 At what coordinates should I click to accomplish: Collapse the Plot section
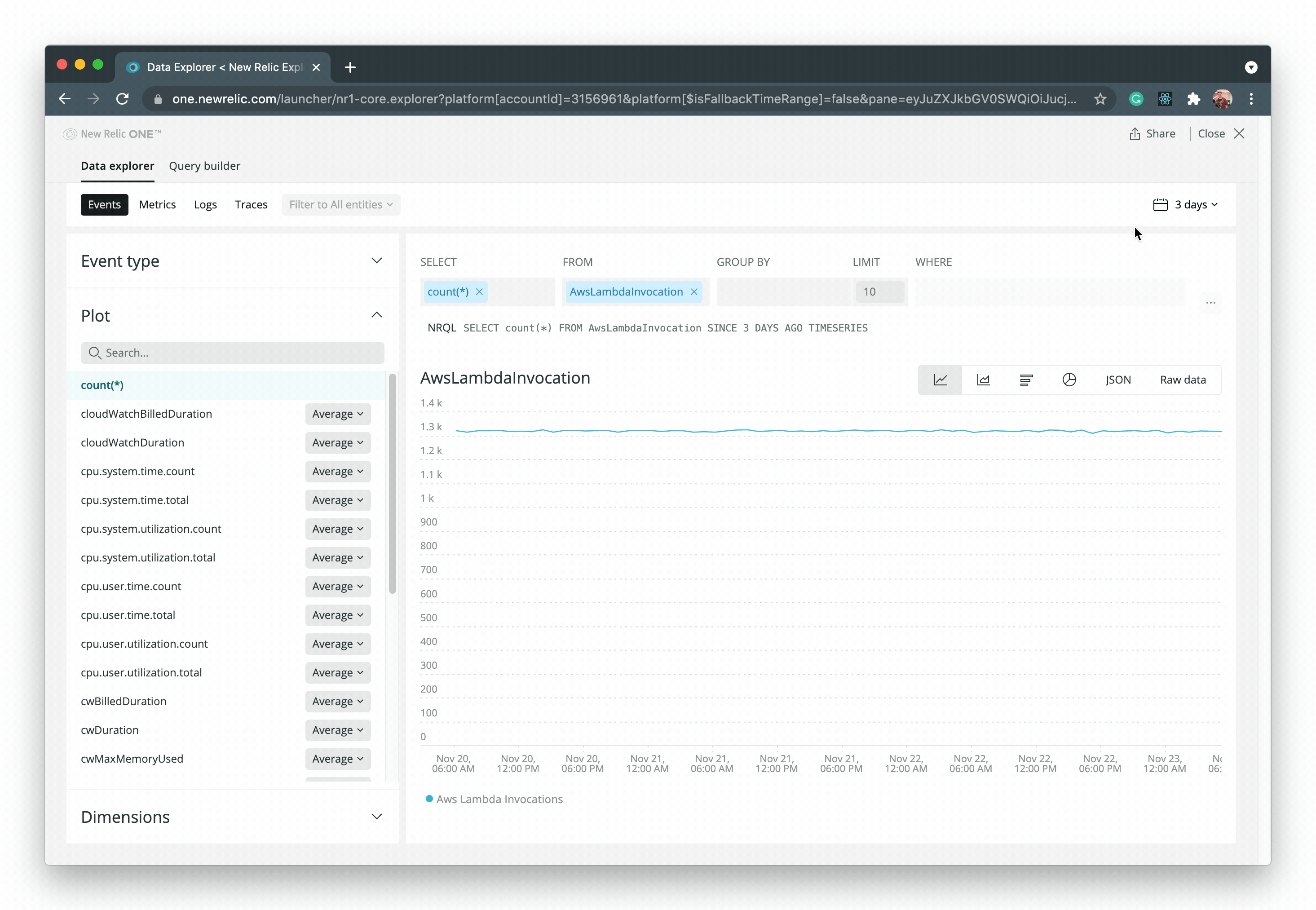point(377,315)
